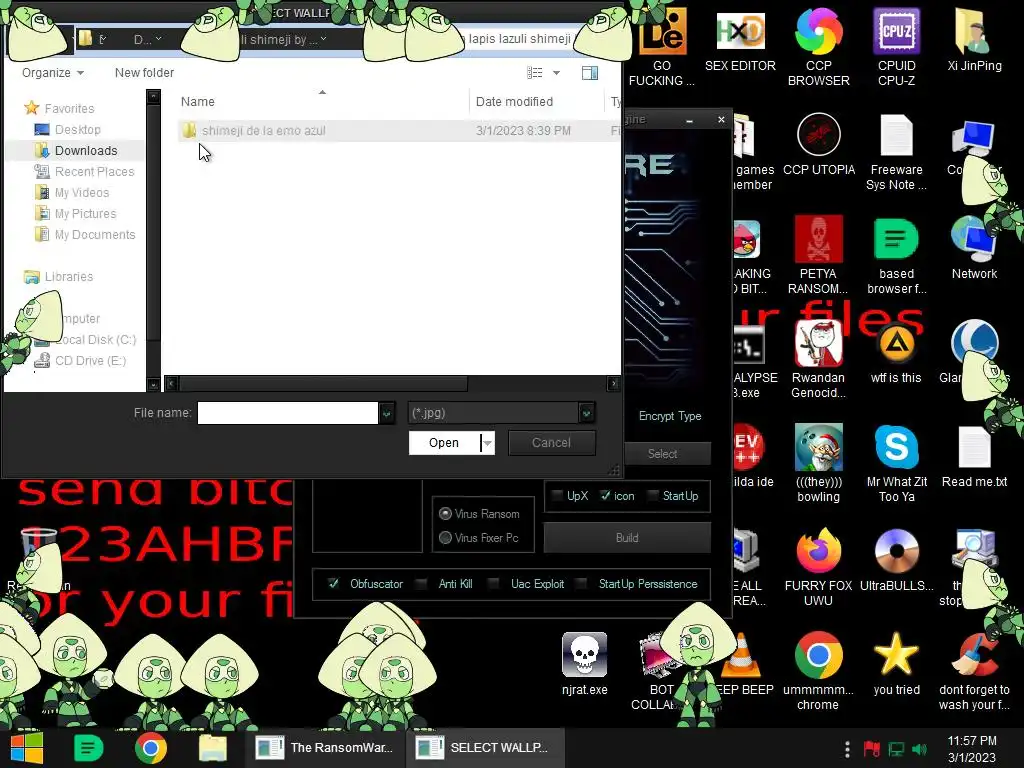Open Chrome from the taskbar
Screen dimensions: 1024x768
pyautogui.click(x=150, y=748)
